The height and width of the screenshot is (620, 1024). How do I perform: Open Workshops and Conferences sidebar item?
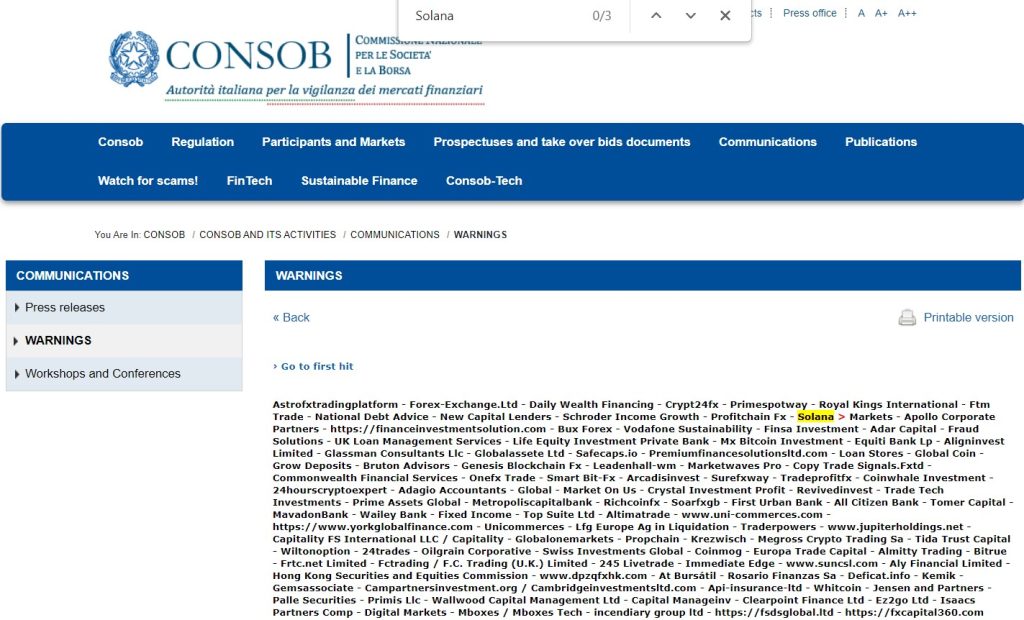(x=103, y=374)
